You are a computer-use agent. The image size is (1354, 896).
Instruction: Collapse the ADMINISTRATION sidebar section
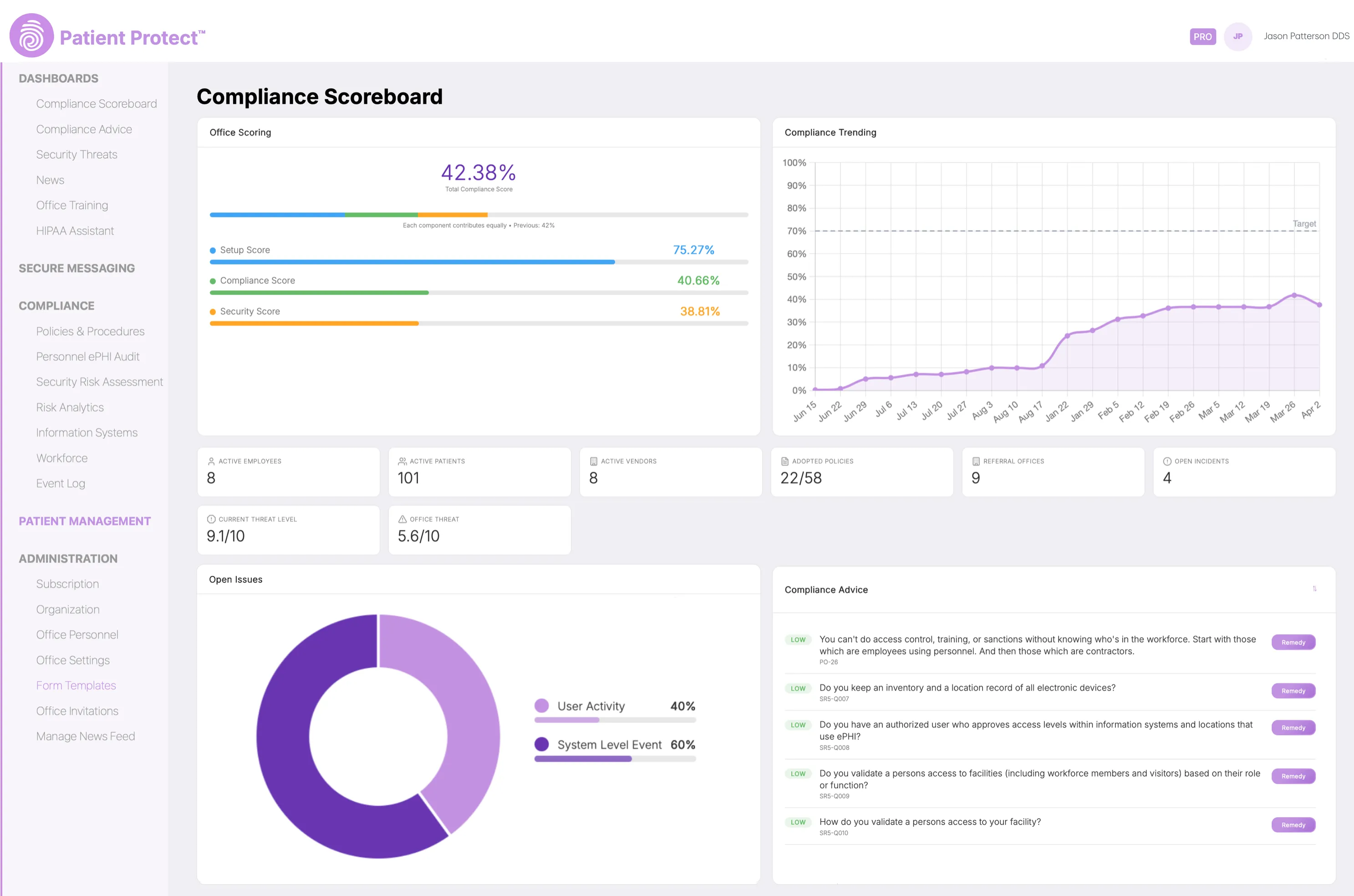pos(68,558)
